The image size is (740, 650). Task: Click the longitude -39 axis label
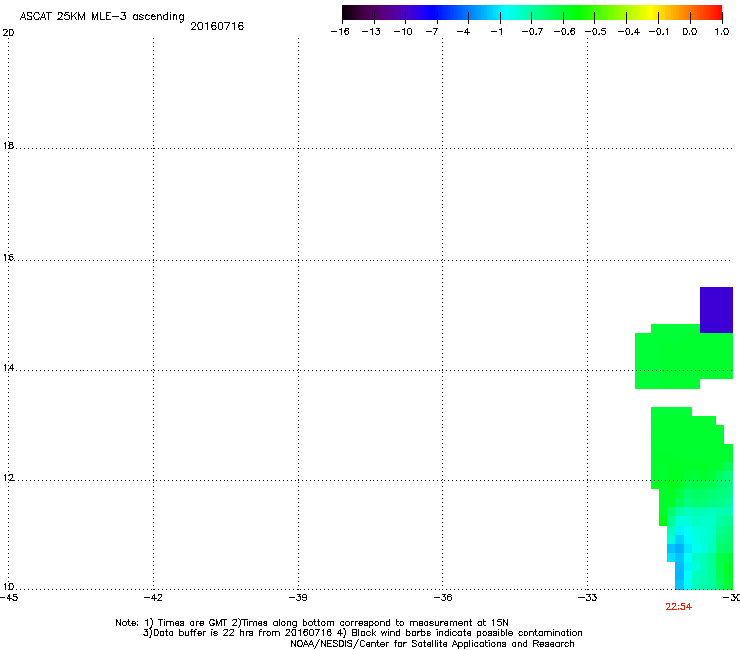tap(298, 598)
